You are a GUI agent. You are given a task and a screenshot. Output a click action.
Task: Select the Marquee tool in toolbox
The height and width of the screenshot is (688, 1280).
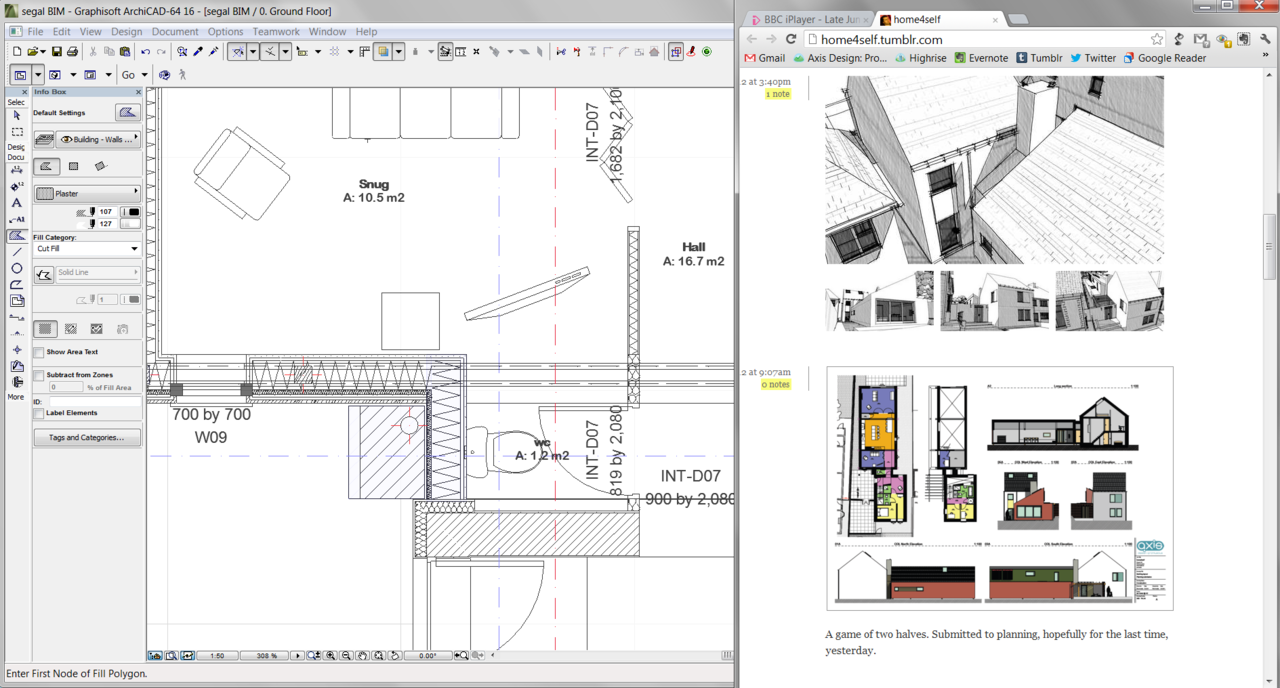(x=16, y=132)
